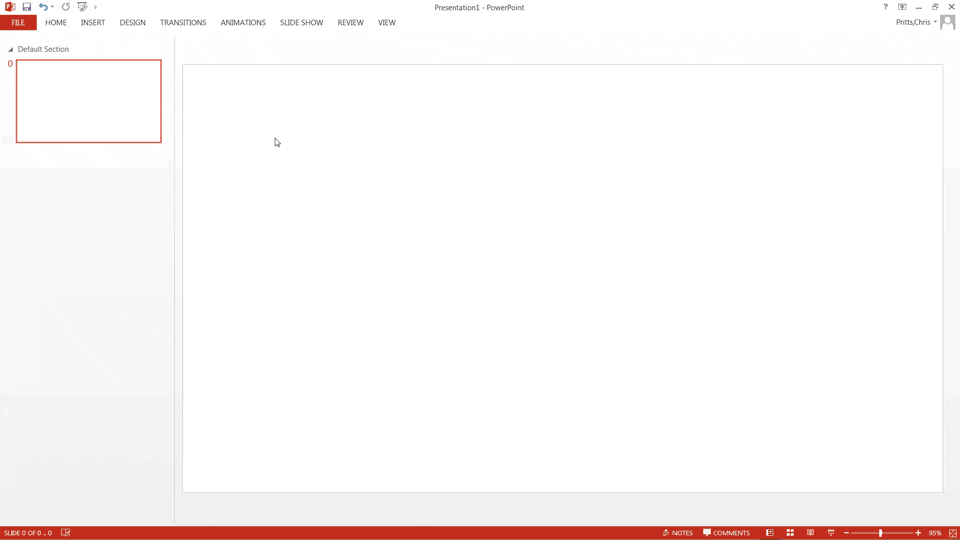Viewport: 960px width, 540px height.
Task: Switch to the HOME ribbon tab
Action: [56, 23]
